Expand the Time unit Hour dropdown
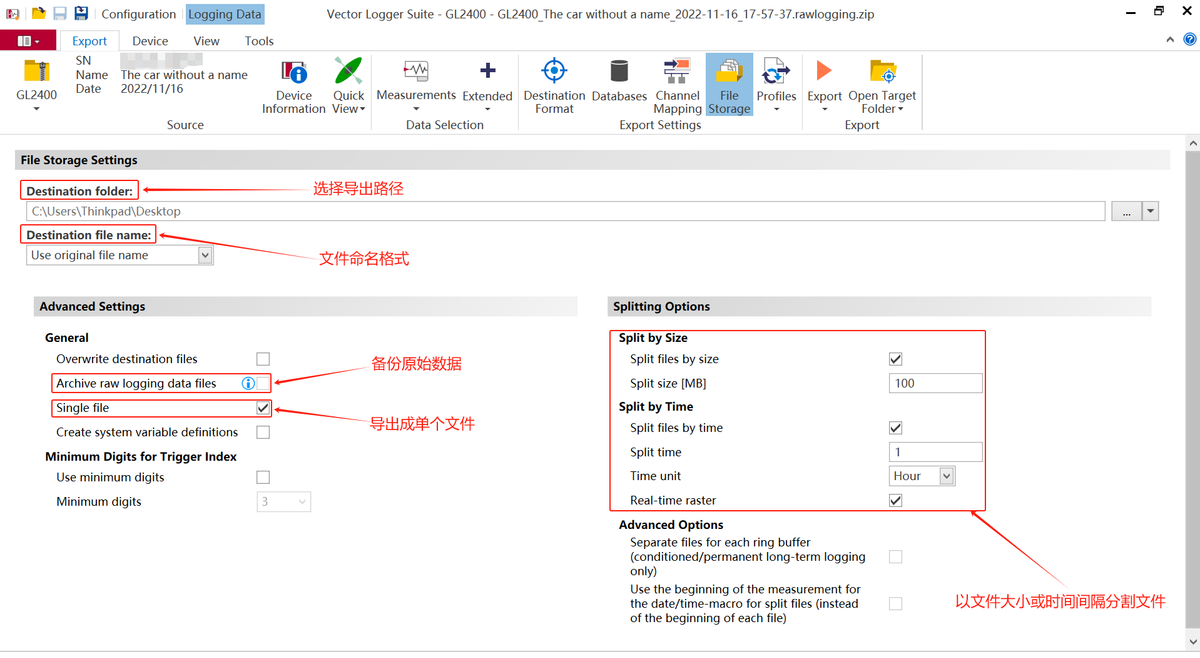The width and height of the screenshot is (1200, 658). [x=946, y=476]
